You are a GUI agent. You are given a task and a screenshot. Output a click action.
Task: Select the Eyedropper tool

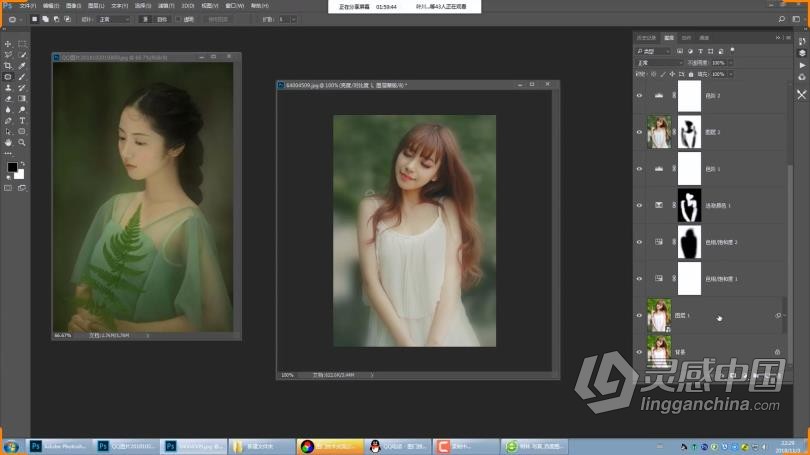click(22, 66)
